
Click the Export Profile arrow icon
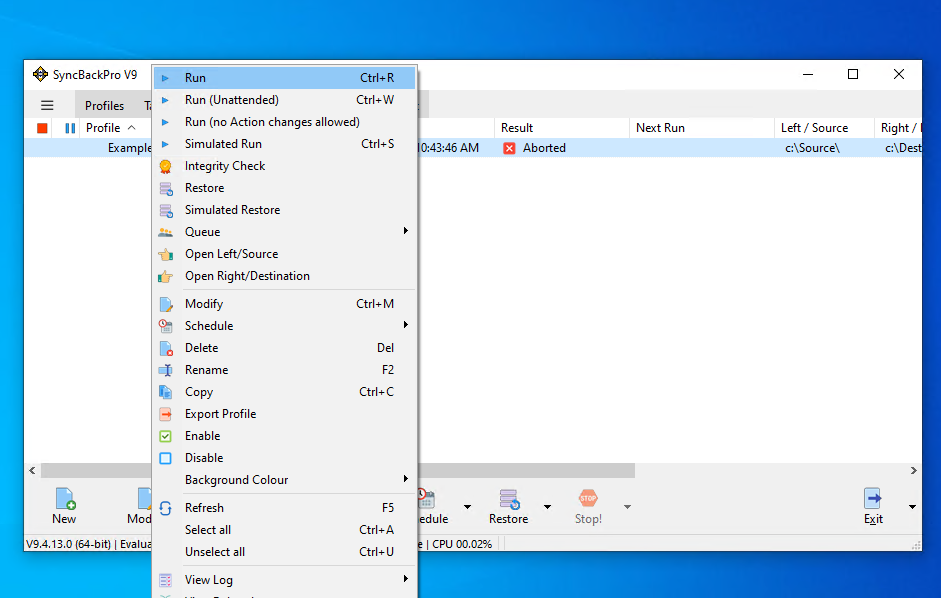[x=166, y=414]
